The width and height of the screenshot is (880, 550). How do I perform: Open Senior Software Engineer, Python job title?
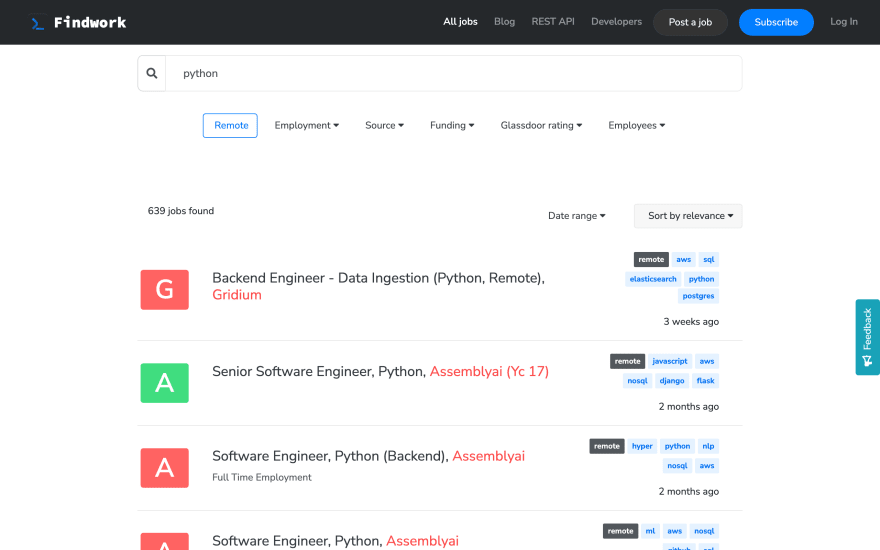tap(319, 372)
